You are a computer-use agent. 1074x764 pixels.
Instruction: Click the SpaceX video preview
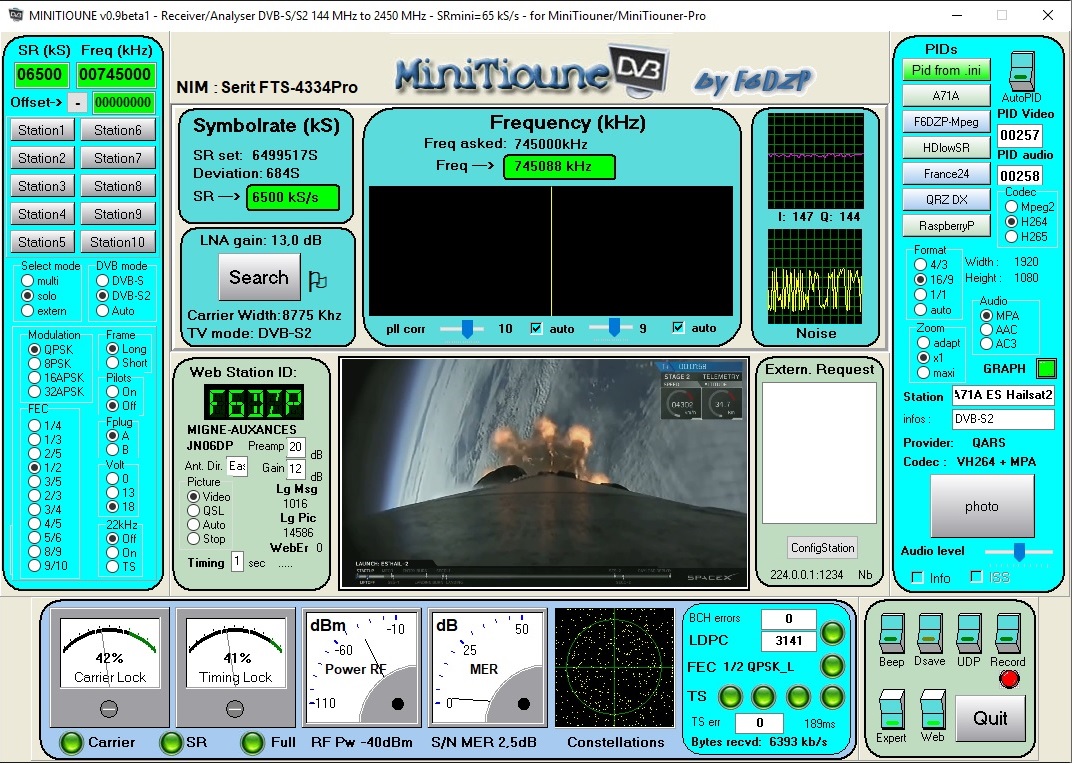tap(545, 473)
